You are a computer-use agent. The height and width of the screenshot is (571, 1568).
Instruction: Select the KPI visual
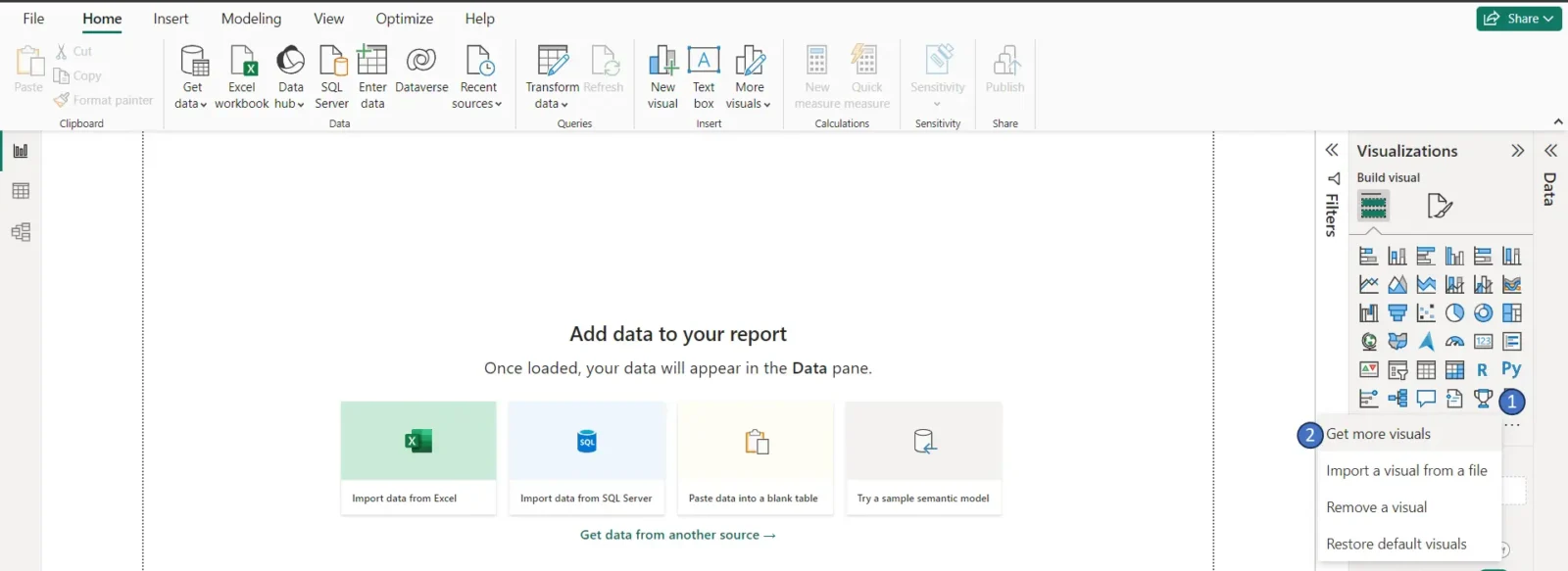pos(1369,370)
